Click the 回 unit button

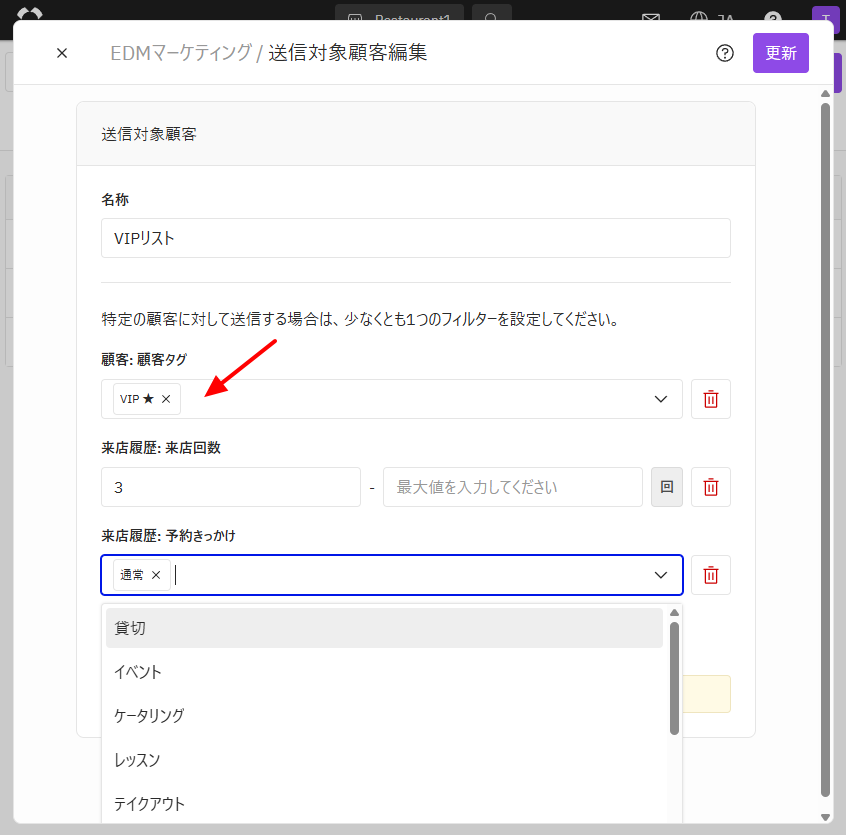point(667,487)
